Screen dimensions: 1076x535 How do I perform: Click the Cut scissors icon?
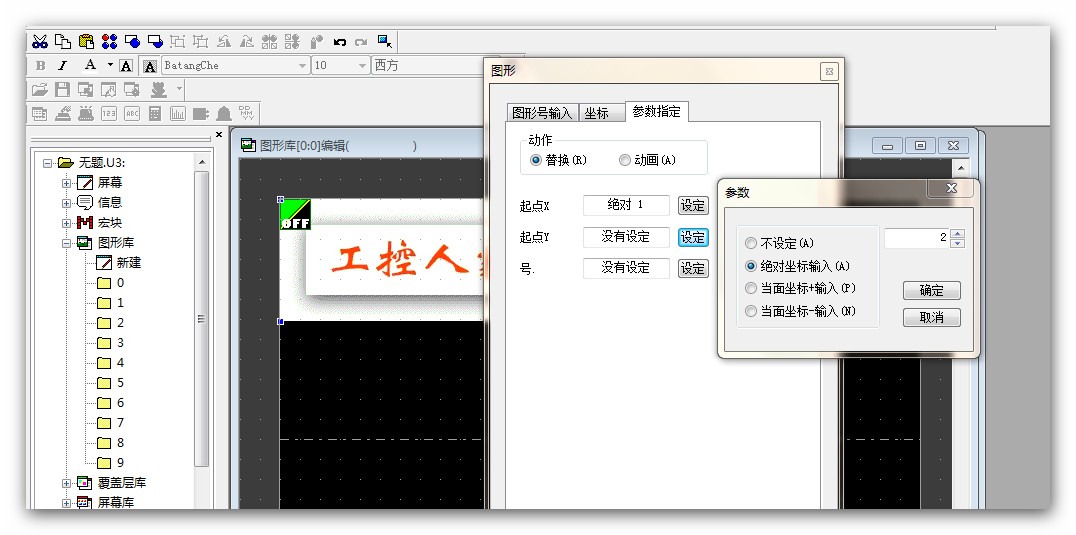point(39,41)
